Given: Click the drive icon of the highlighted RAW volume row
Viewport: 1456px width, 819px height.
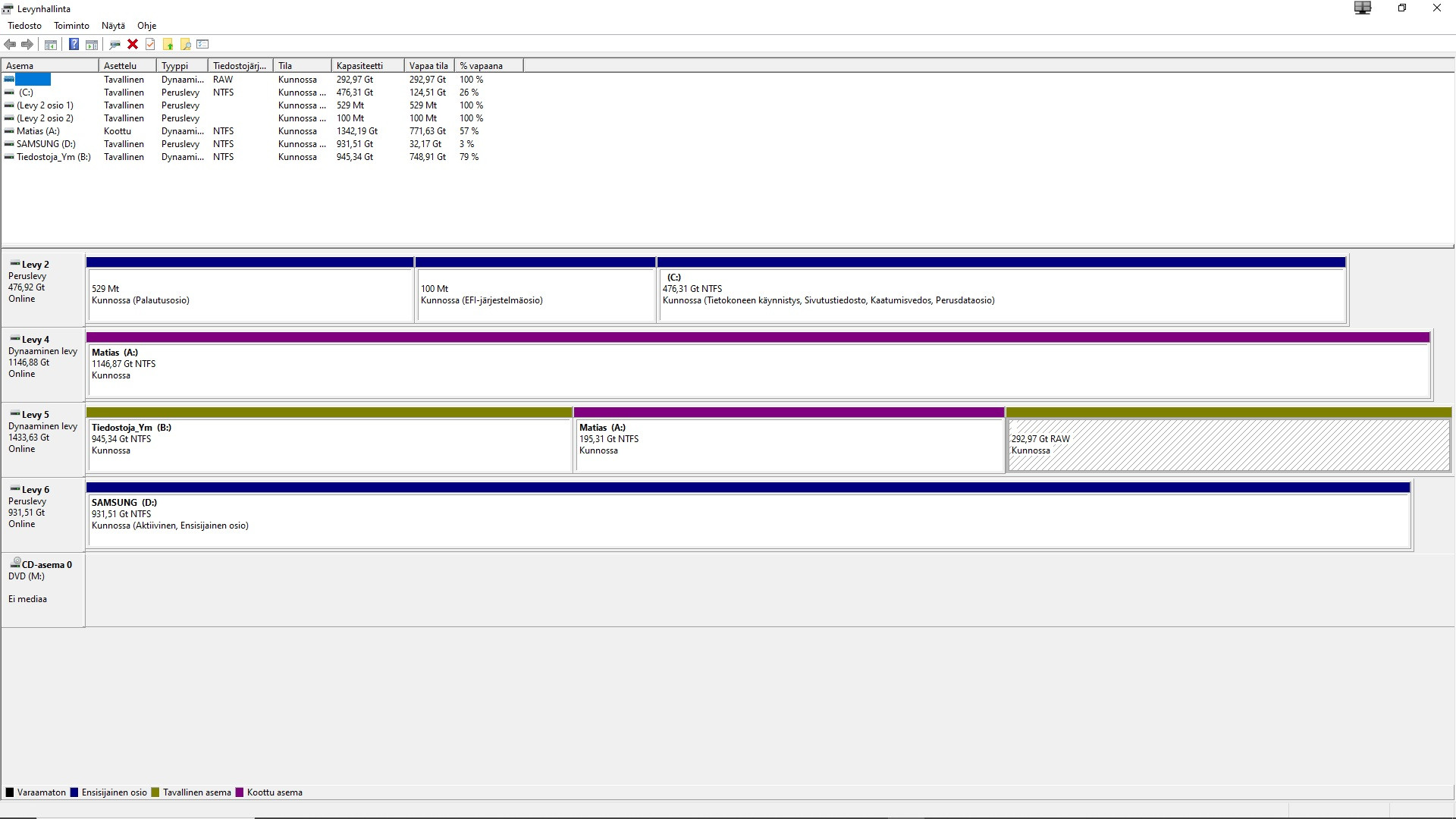Looking at the screenshot, I should tap(9, 79).
